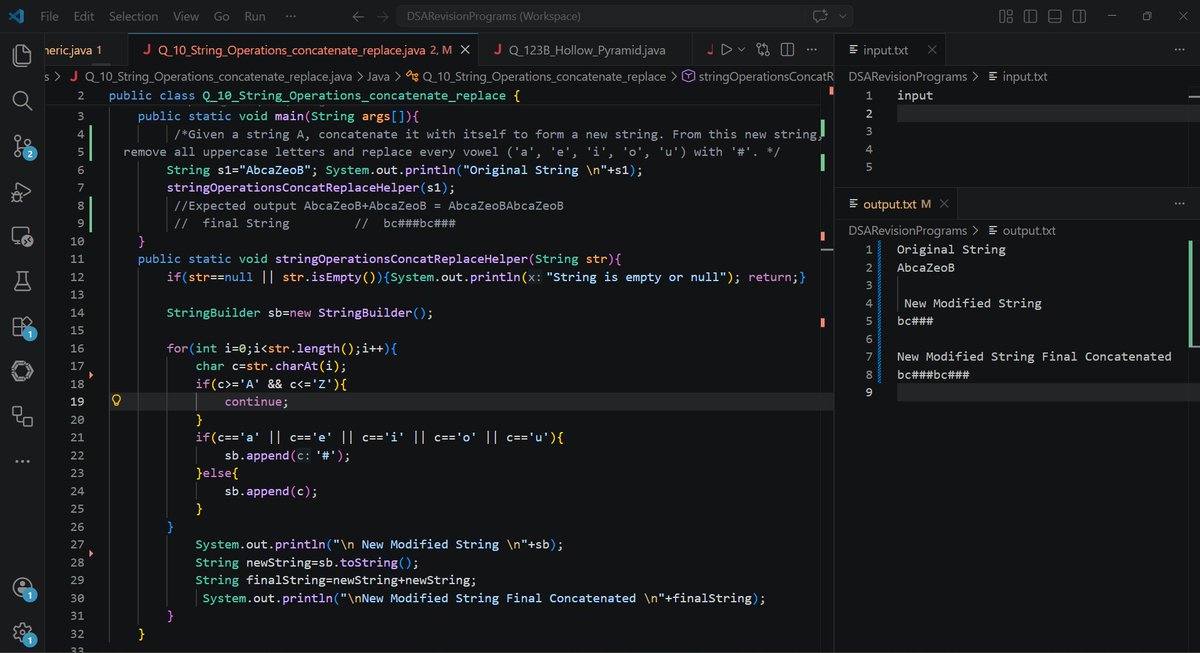Click the stringOperationsConcatR method breadcrumb
Viewport: 1200px width, 653px height.
coord(758,76)
